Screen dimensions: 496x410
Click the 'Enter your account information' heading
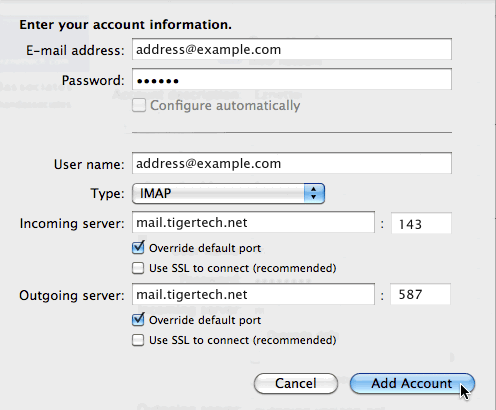[125, 25]
